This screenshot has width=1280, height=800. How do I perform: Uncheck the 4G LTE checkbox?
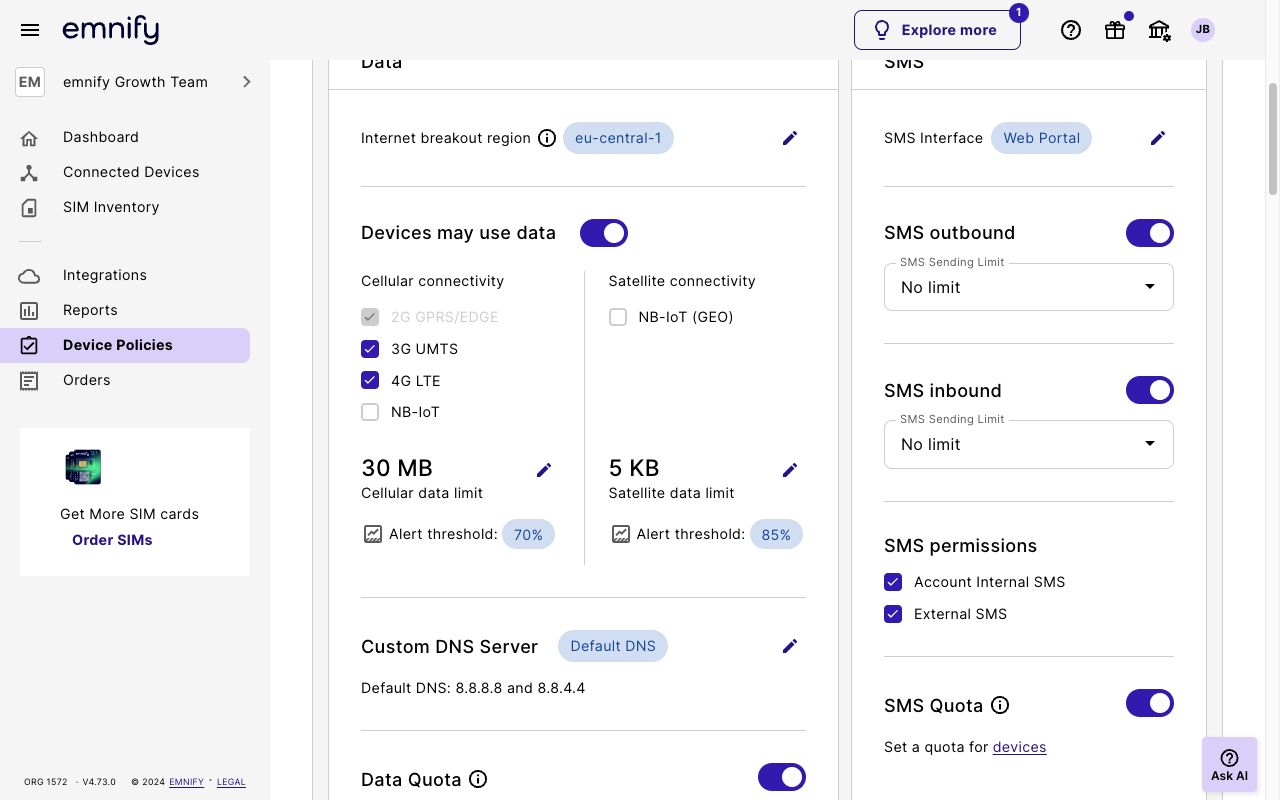[x=370, y=380]
